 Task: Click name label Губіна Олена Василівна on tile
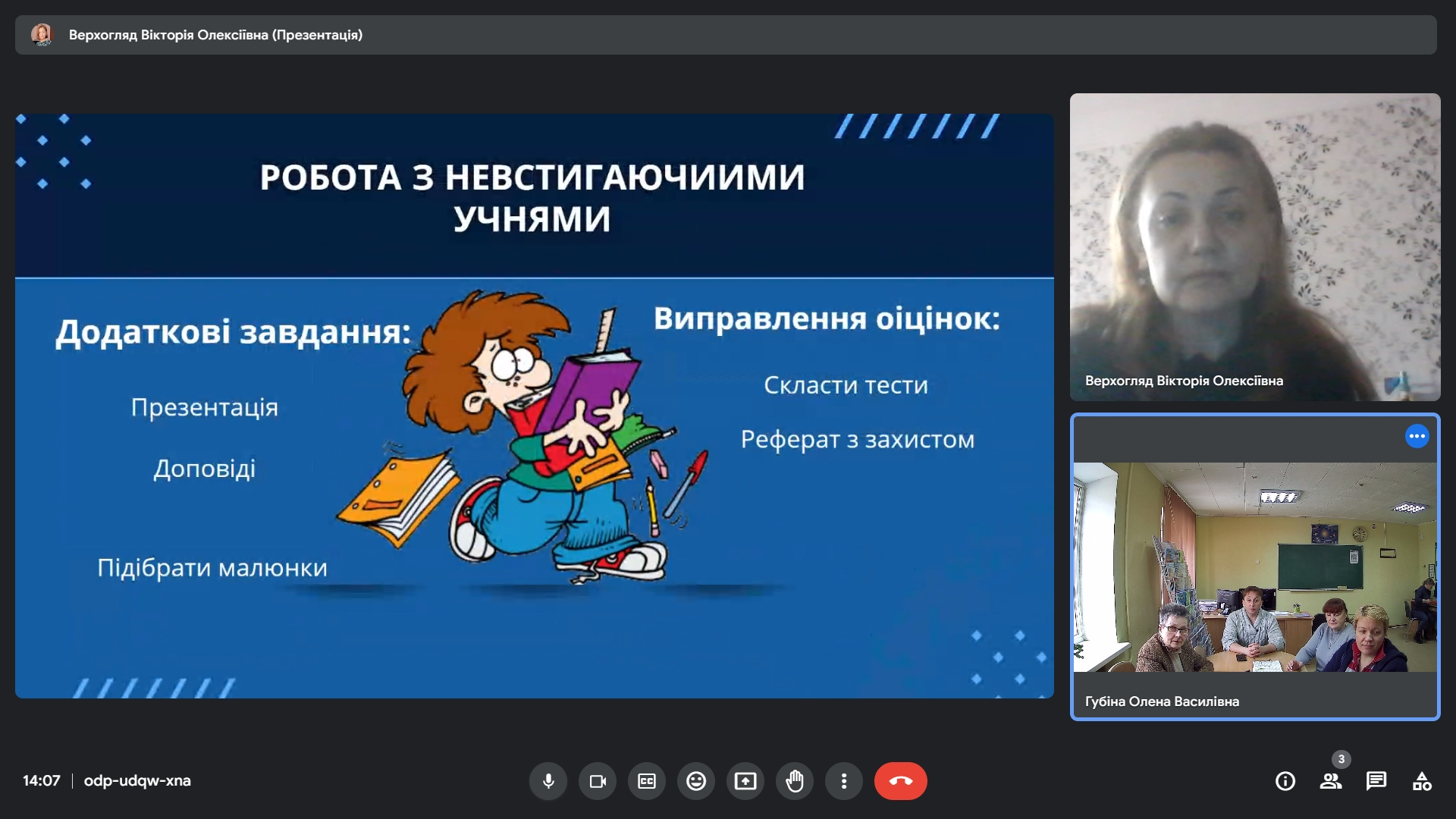point(1162,701)
